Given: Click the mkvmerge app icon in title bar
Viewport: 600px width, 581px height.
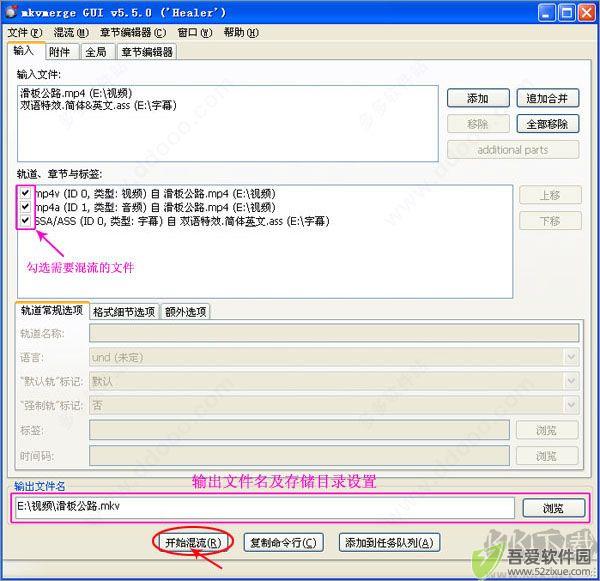Looking at the screenshot, I should [11, 12].
